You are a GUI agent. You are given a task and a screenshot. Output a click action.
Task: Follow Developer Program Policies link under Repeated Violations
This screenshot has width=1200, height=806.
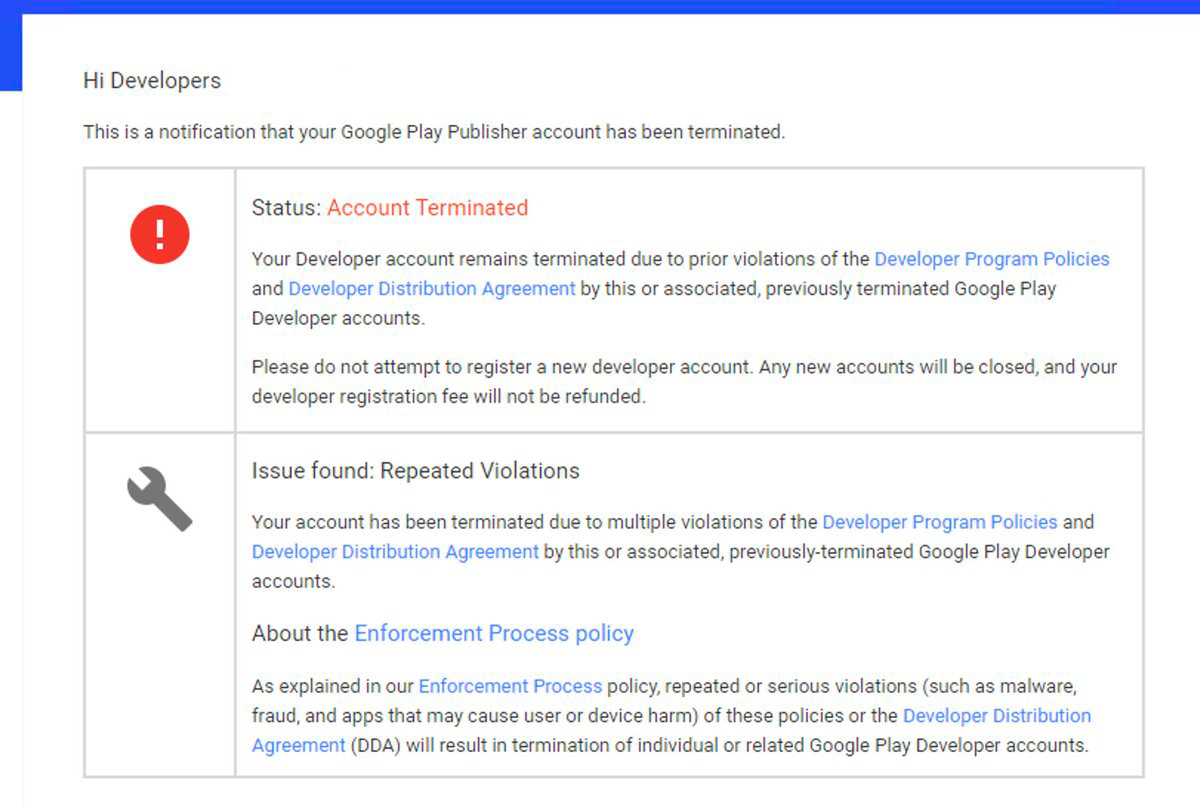[x=939, y=522]
